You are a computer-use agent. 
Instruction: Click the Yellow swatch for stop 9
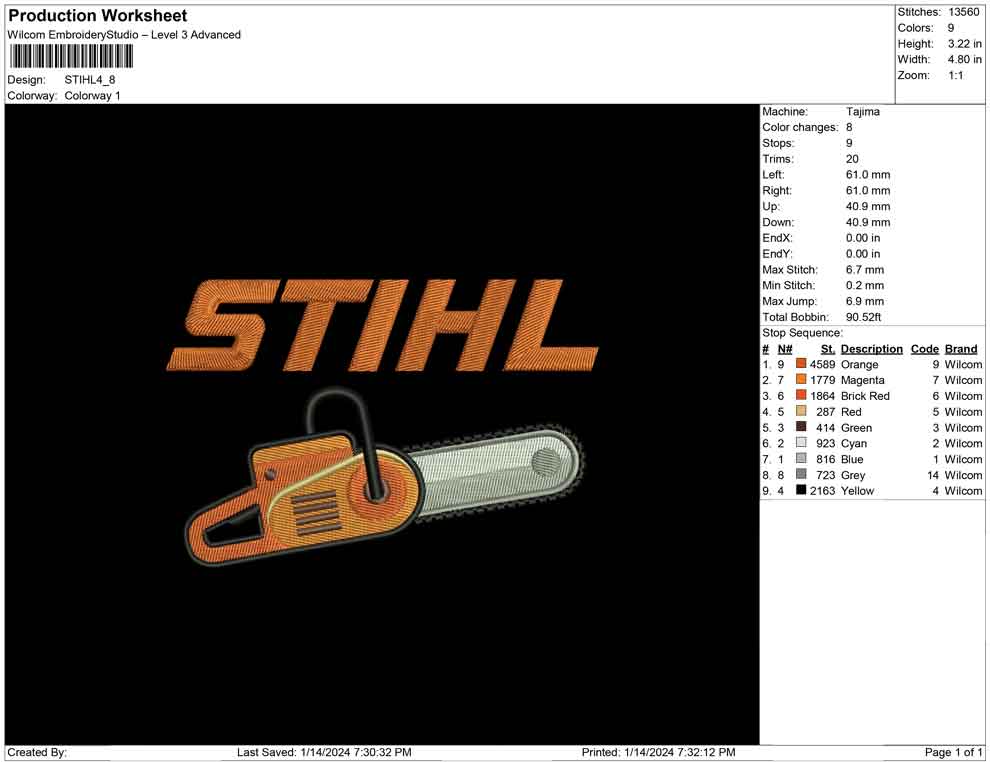point(800,491)
